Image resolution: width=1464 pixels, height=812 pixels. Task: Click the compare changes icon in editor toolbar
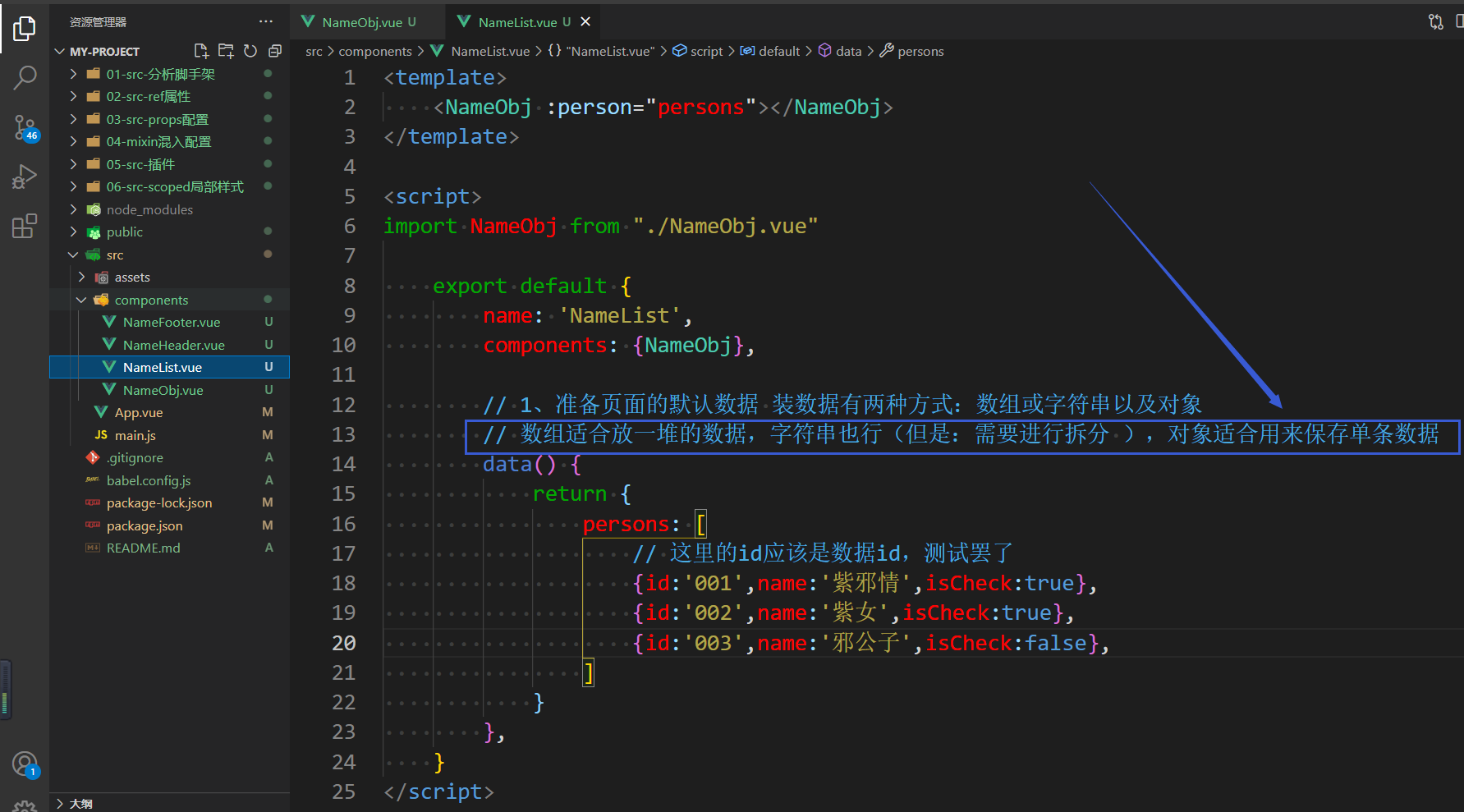tap(1435, 22)
